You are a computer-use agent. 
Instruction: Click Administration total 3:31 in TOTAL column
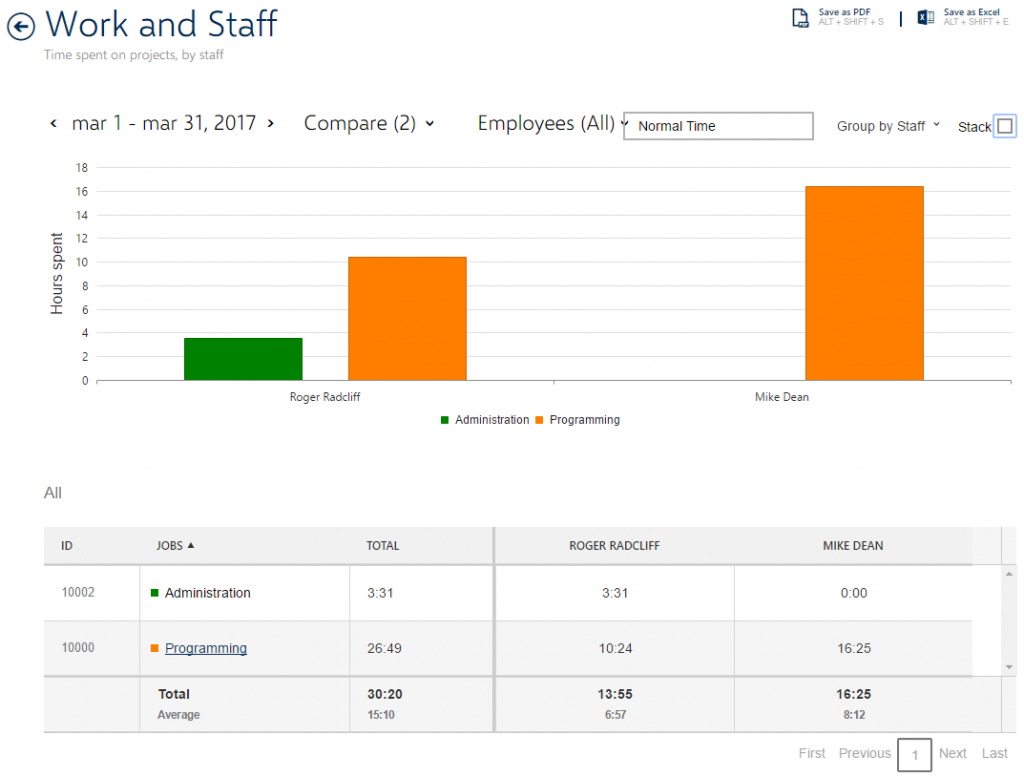click(x=380, y=593)
